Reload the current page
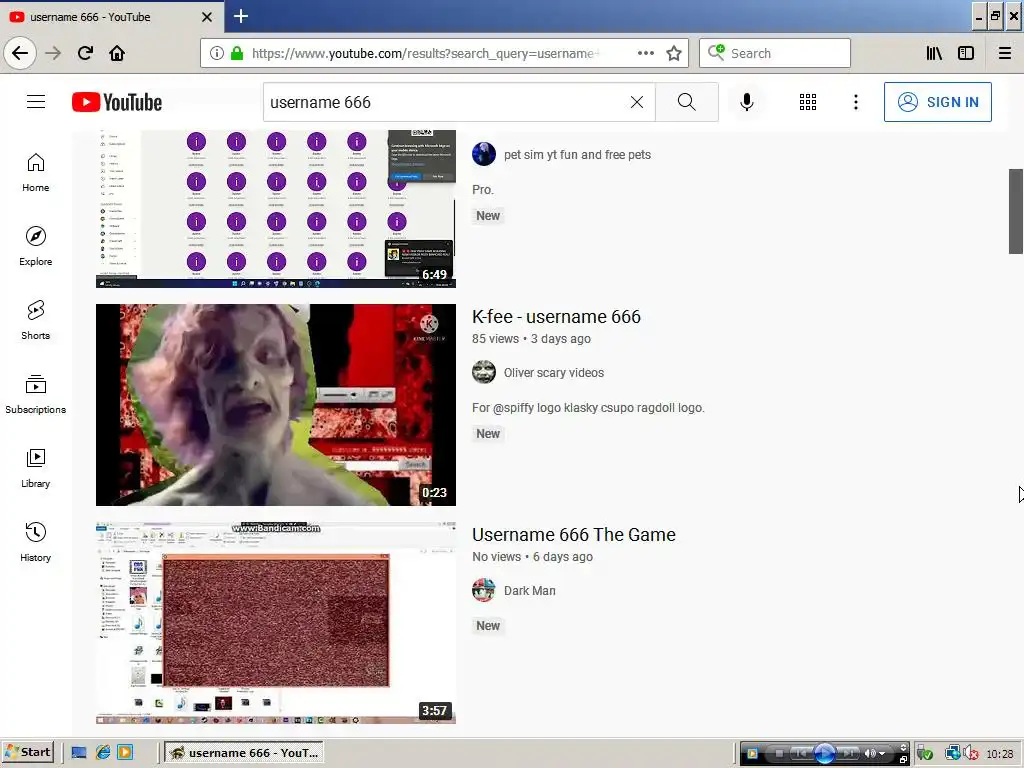Image resolution: width=1024 pixels, height=768 pixels. click(85, 53)
